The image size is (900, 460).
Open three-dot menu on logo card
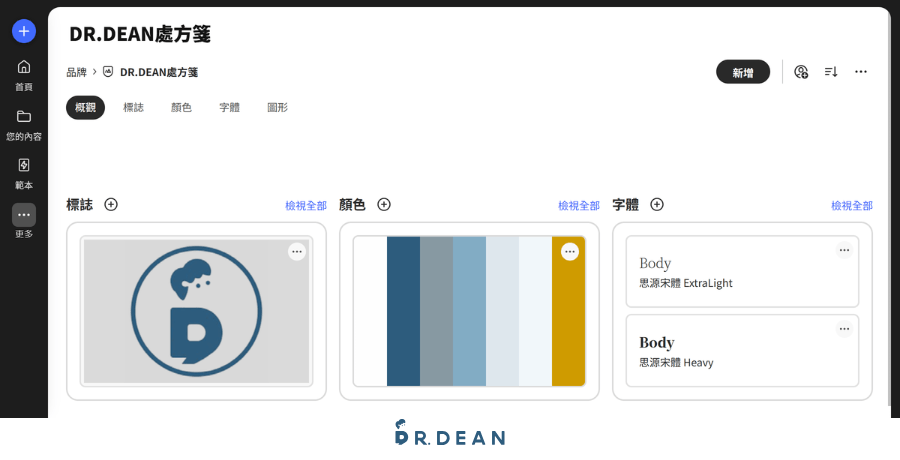point(297,252)
